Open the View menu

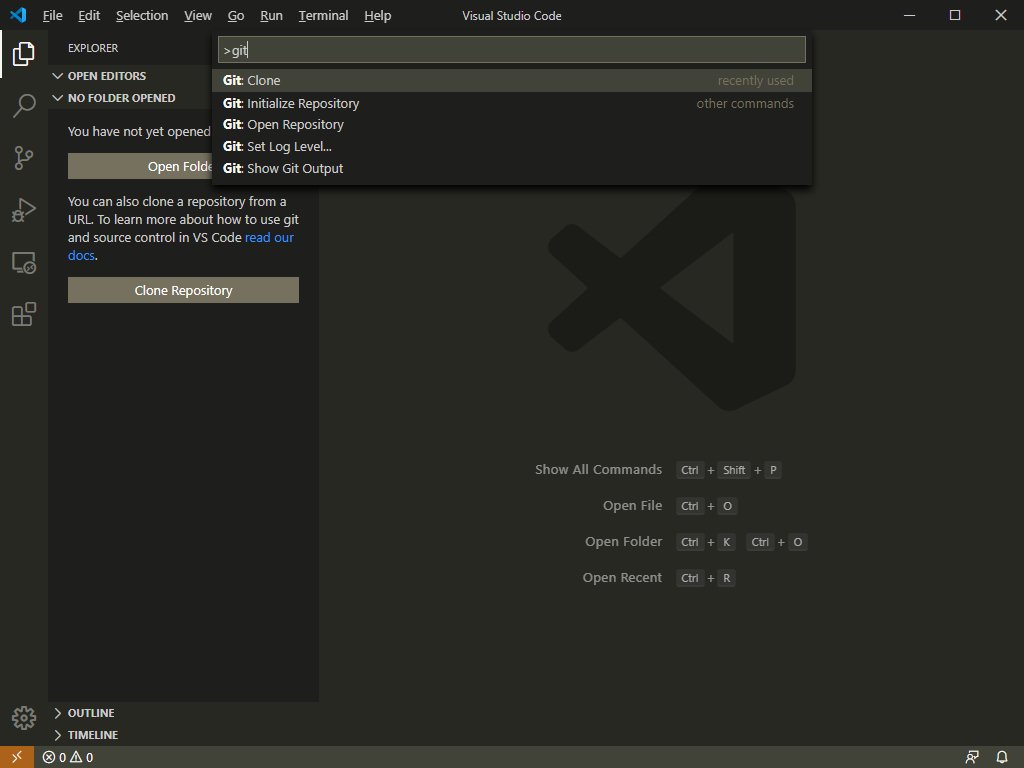(x=197, y=15)
